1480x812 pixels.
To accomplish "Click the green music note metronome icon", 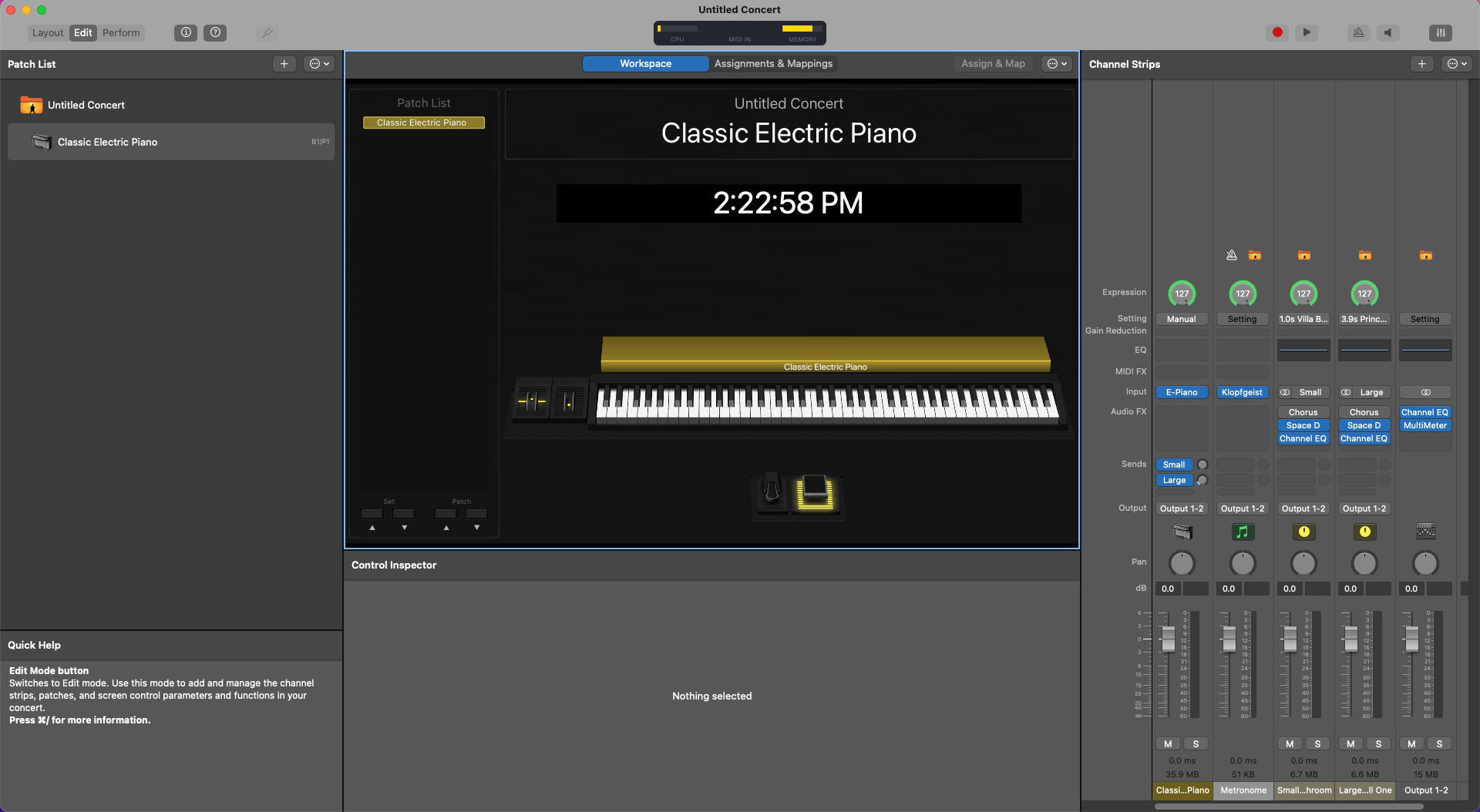I will [x=1242, y=532].
